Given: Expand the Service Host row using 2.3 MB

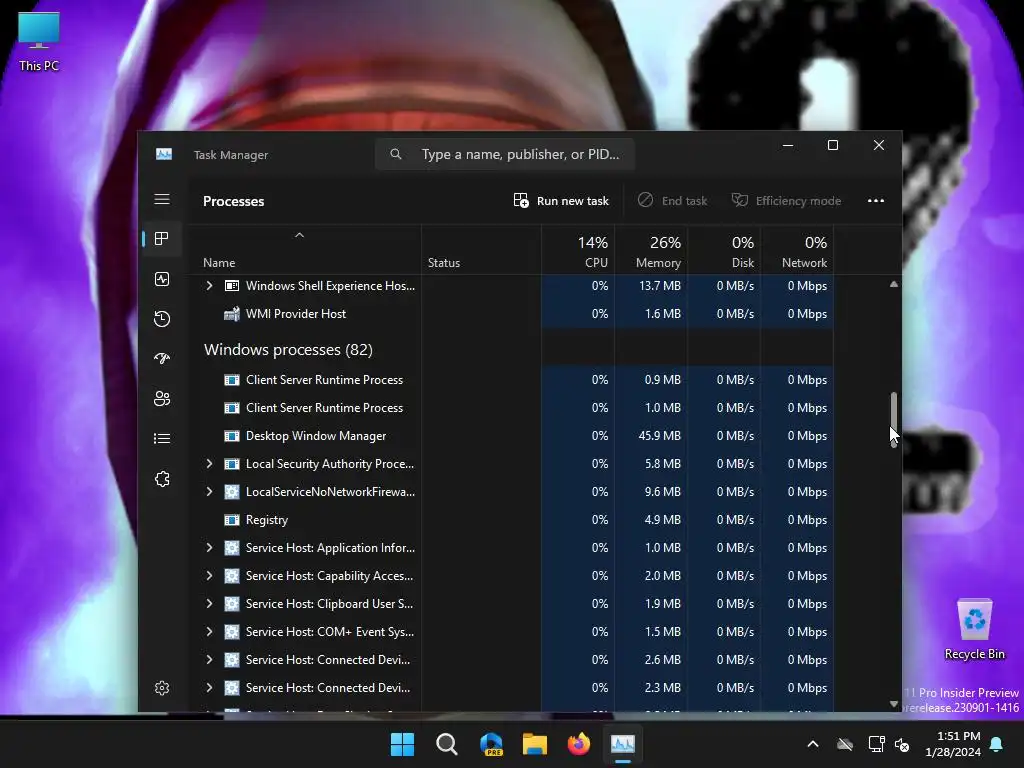Looking at the screenshot, I should click(x=209, y=688).
